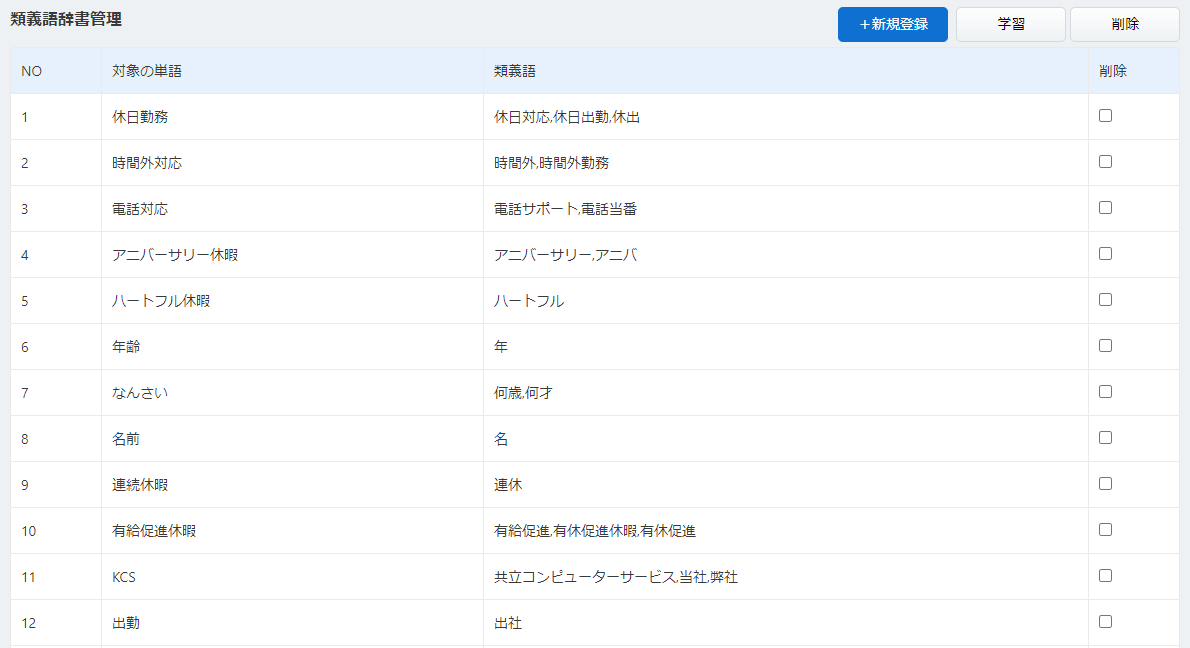
Task: Click the 類義語 column header
Action: 515,71
